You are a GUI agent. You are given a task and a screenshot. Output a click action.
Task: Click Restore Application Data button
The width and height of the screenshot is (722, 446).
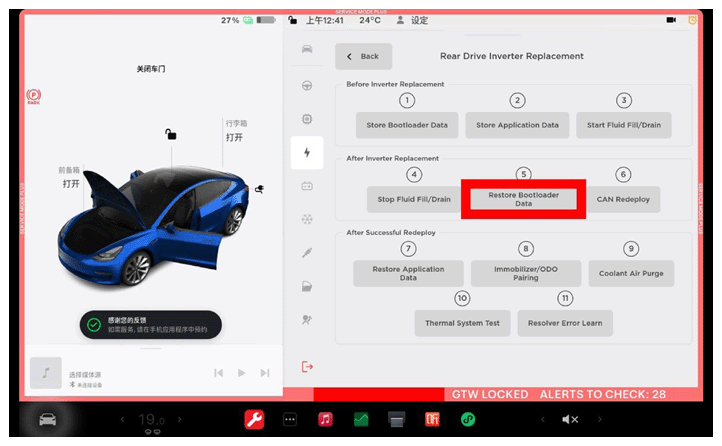click(x=408, y=273)
